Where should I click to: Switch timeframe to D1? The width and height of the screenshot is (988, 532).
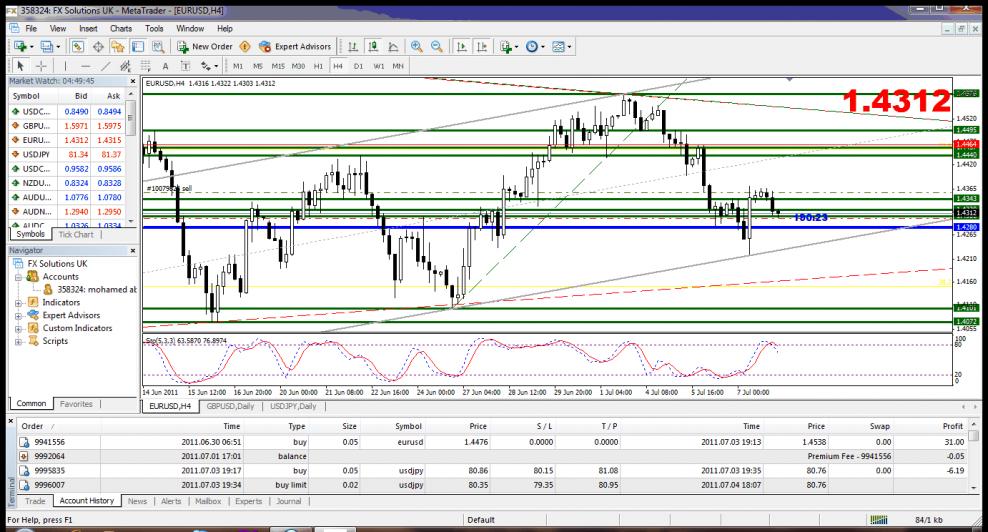[358, 65]
